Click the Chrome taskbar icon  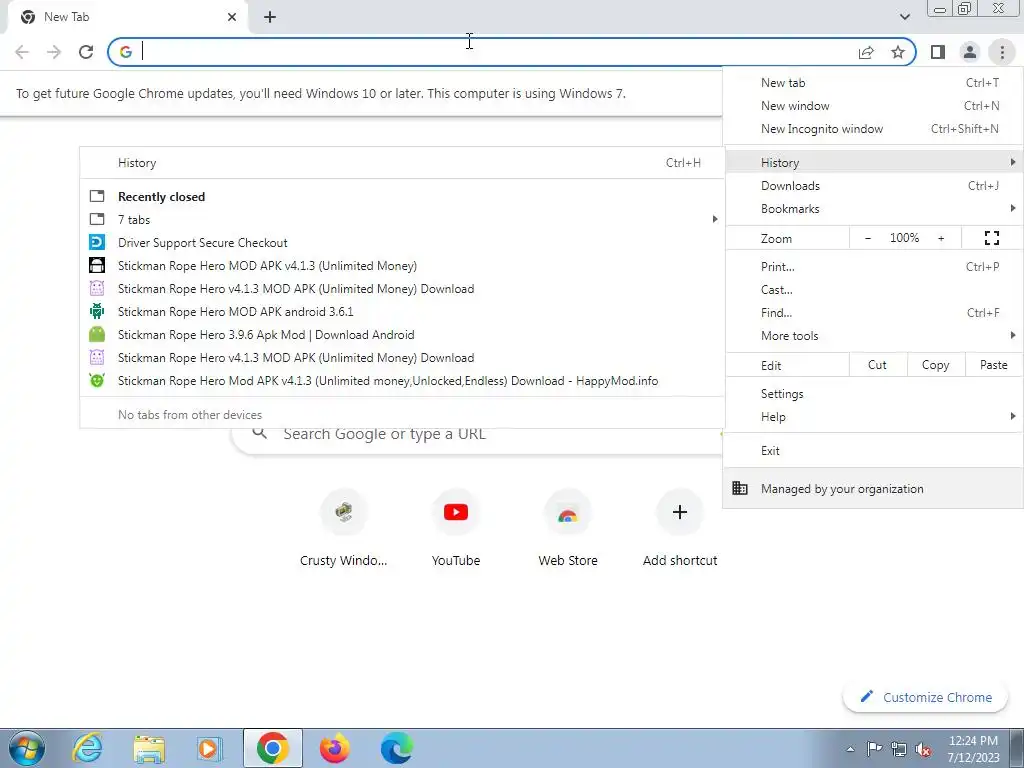(x=272, y=748)
